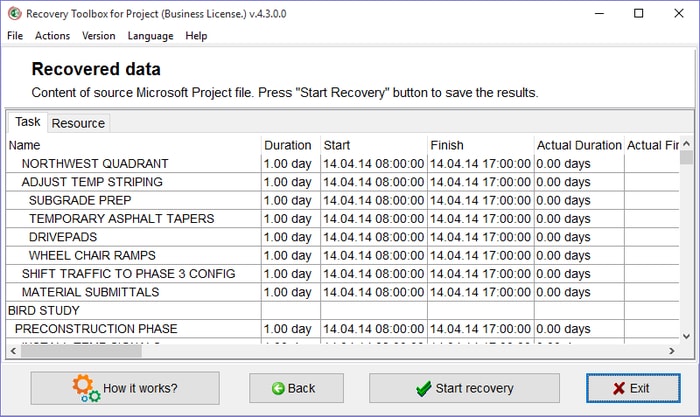Open the File menu

15,36
